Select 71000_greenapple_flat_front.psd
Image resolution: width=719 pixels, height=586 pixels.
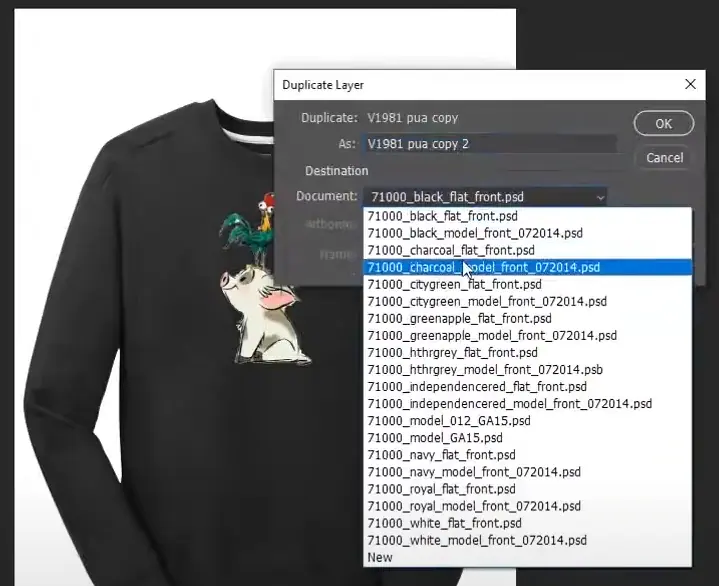(527, 318)
